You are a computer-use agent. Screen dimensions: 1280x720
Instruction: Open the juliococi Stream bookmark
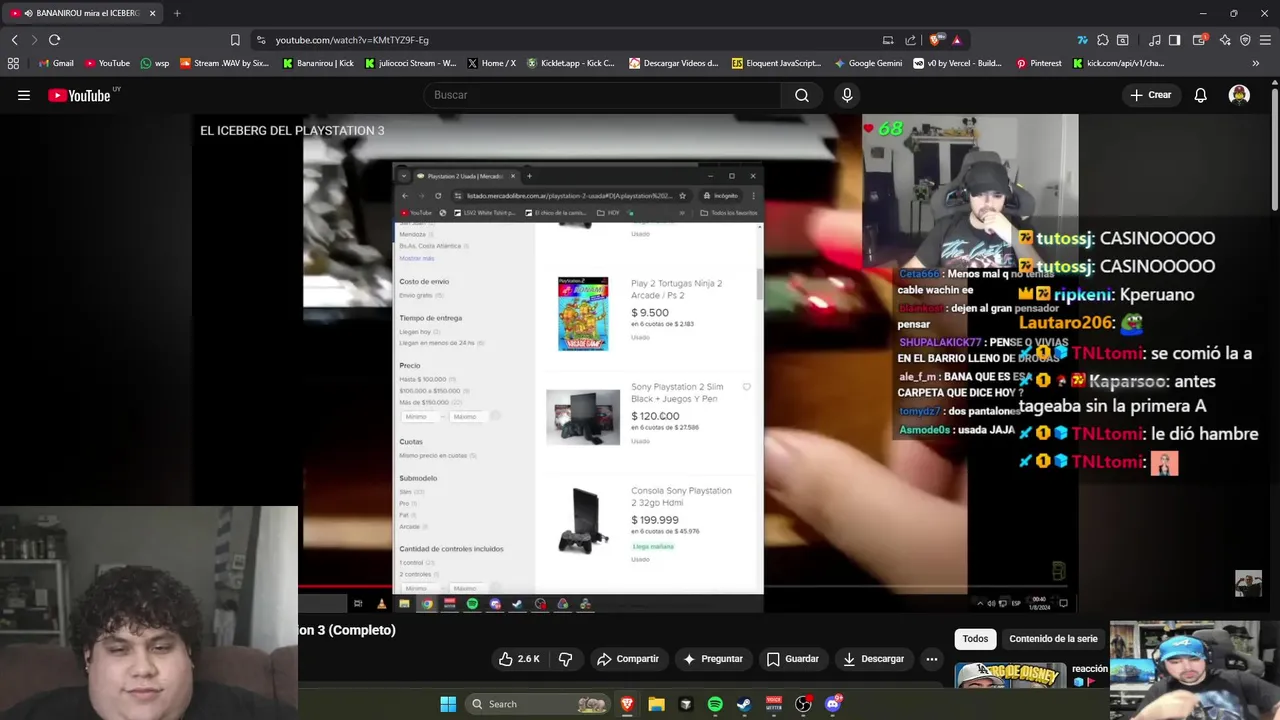point(410,63)
